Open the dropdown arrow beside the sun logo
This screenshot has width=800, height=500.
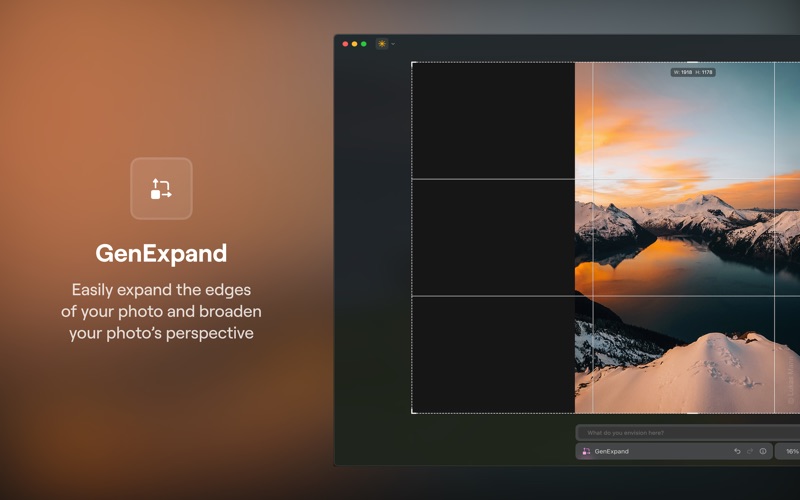393,44
